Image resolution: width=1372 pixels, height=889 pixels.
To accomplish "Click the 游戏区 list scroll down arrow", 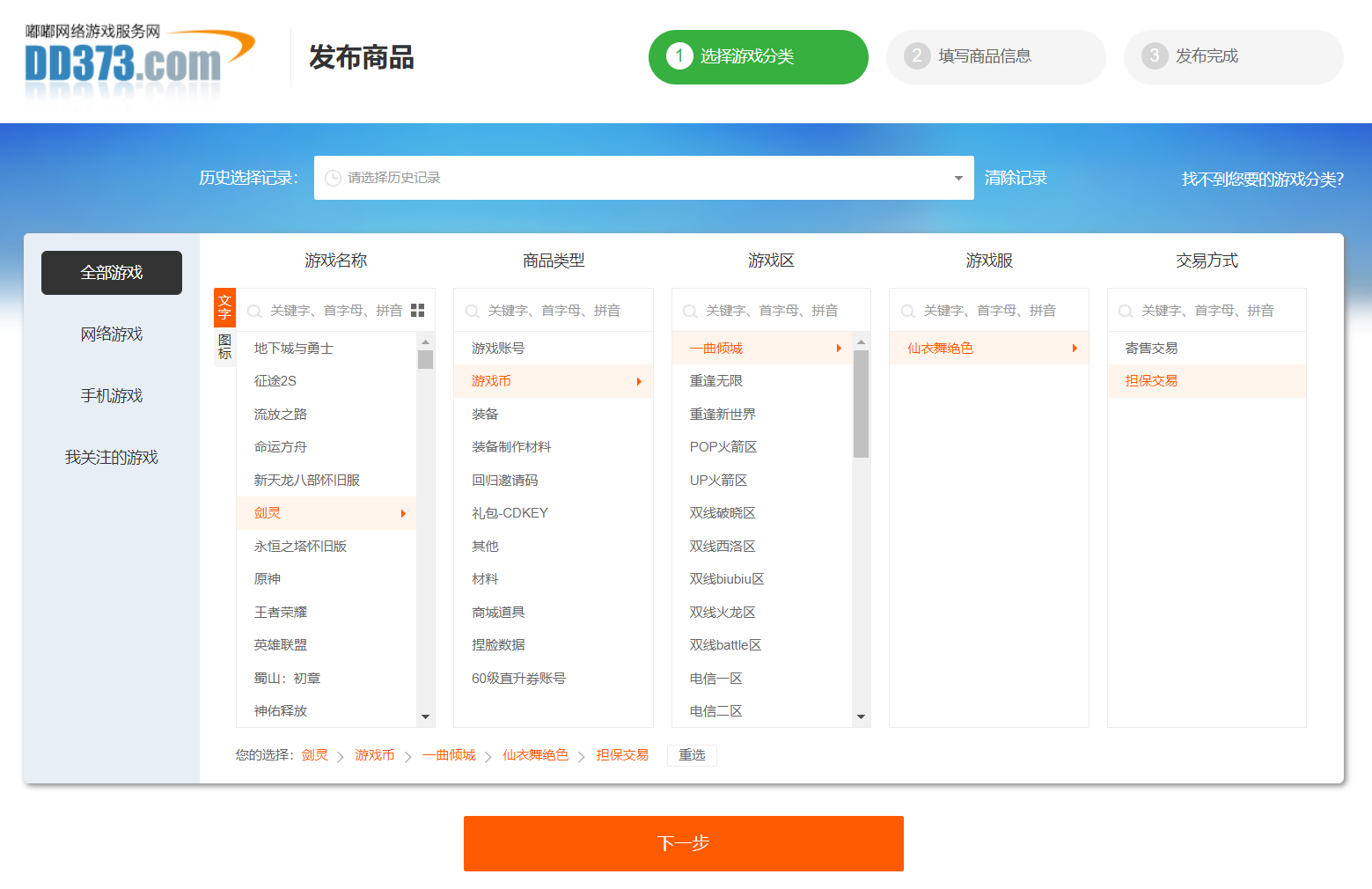I will click(861, 716).
